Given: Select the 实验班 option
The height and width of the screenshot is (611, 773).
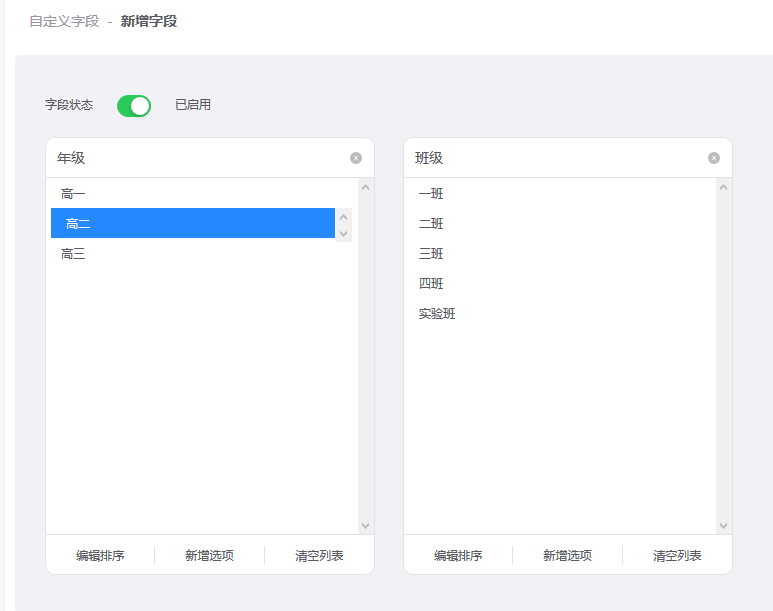Looking at the screenshot, I should coord(560,314).
